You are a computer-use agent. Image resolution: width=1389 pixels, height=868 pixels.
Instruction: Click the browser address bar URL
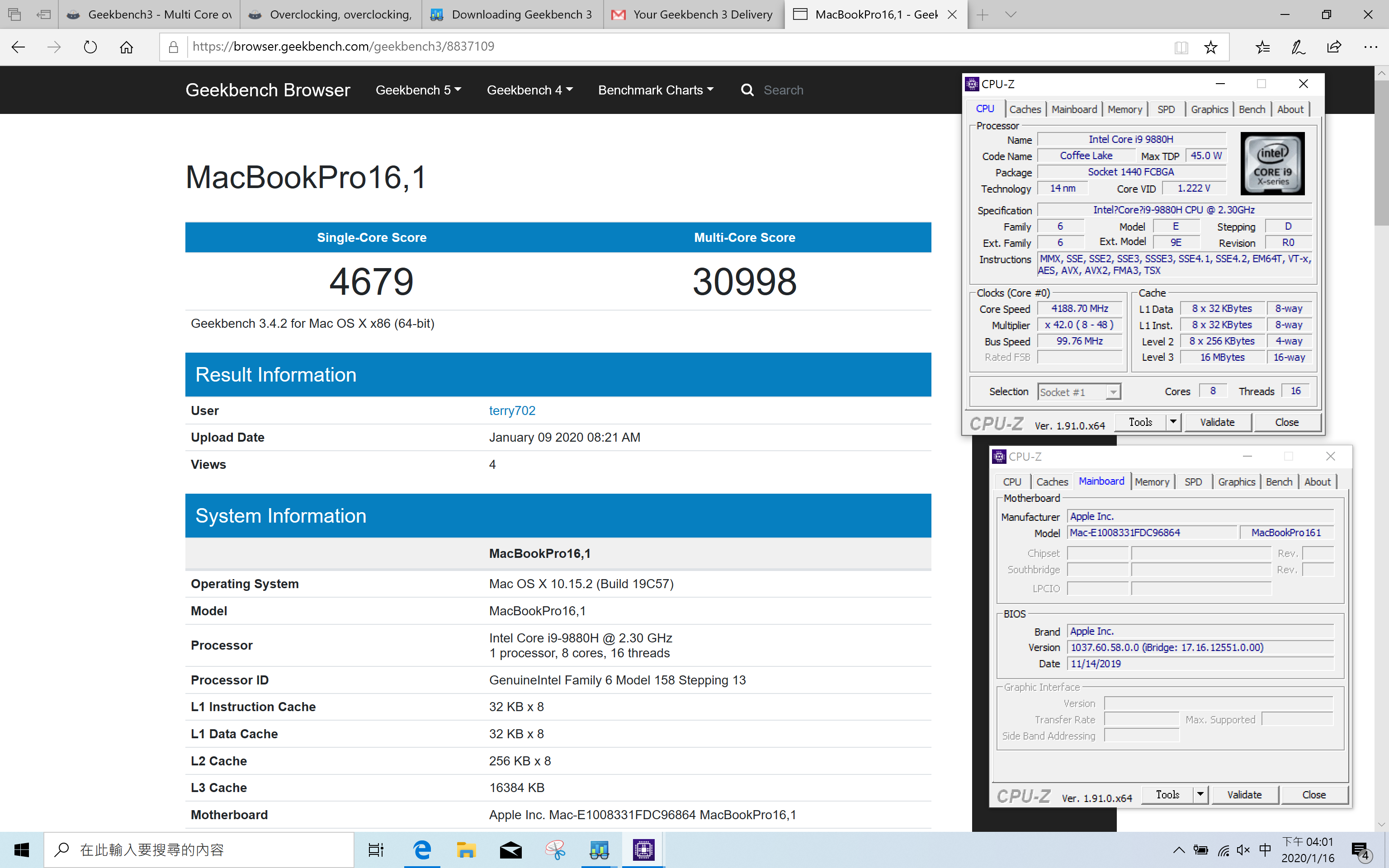point(343,47)
